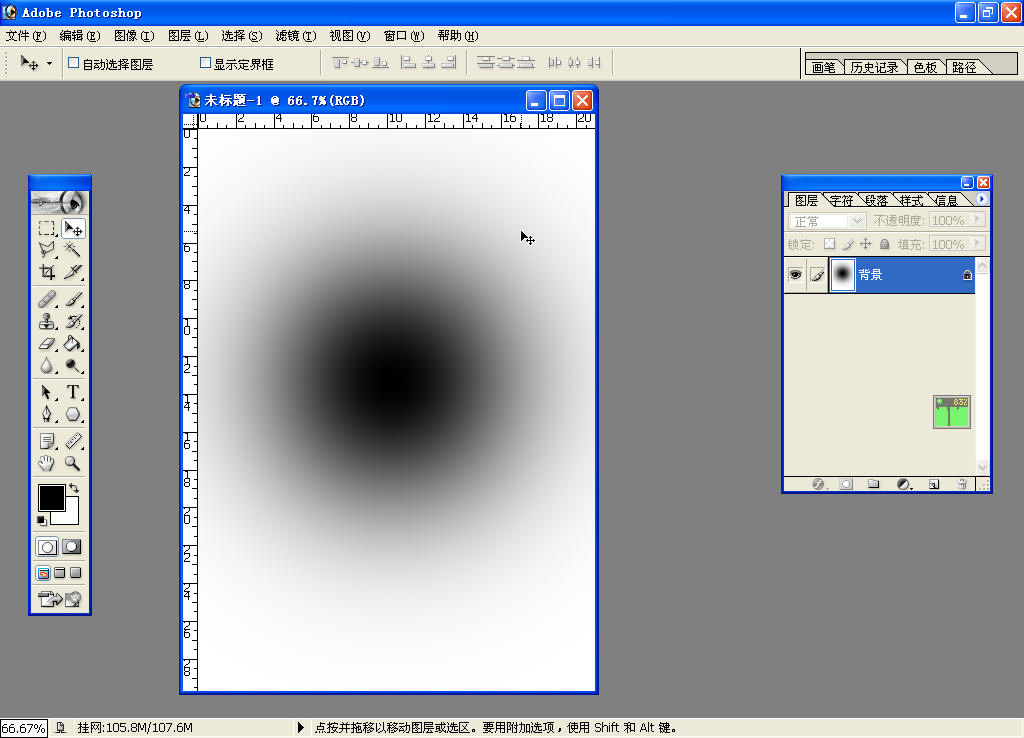Enable the 自动选择图层 checkbox
This screenshot has height=738, width=1024.
click(x=74, y=63)
